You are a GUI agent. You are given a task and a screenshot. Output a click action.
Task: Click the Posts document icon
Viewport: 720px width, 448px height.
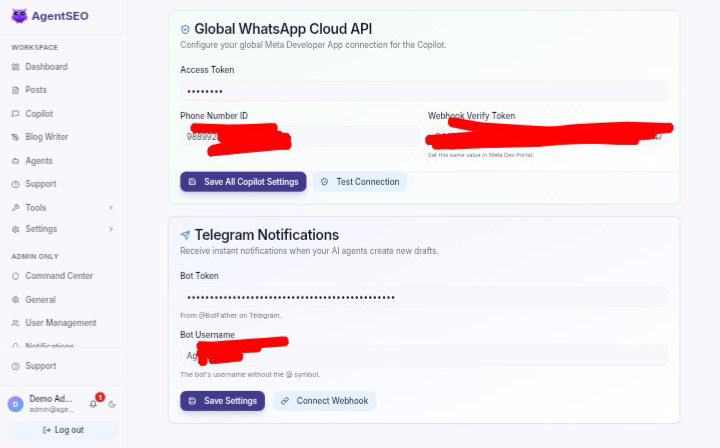[16, 90]
